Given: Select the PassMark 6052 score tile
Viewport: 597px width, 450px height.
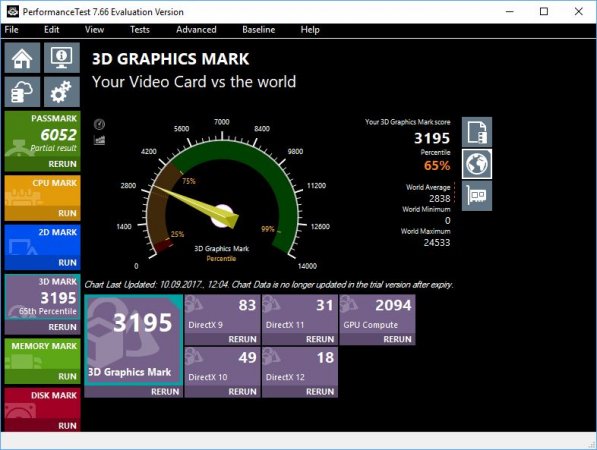Looking at the screenshot, I should 43,134.
